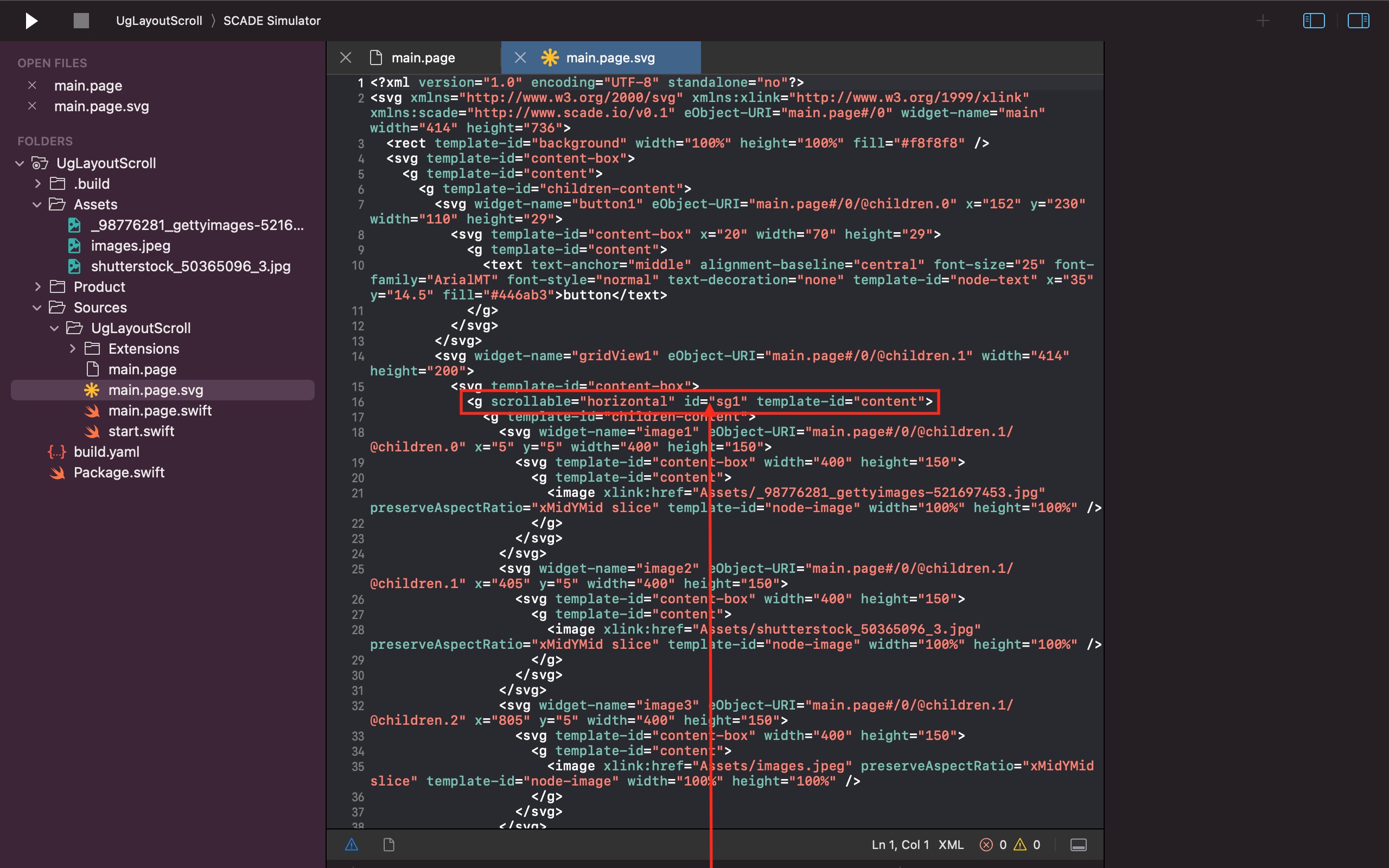Click the document icon in the status bar
Viewport: 1389px width, 868px height.
point(388,845)
